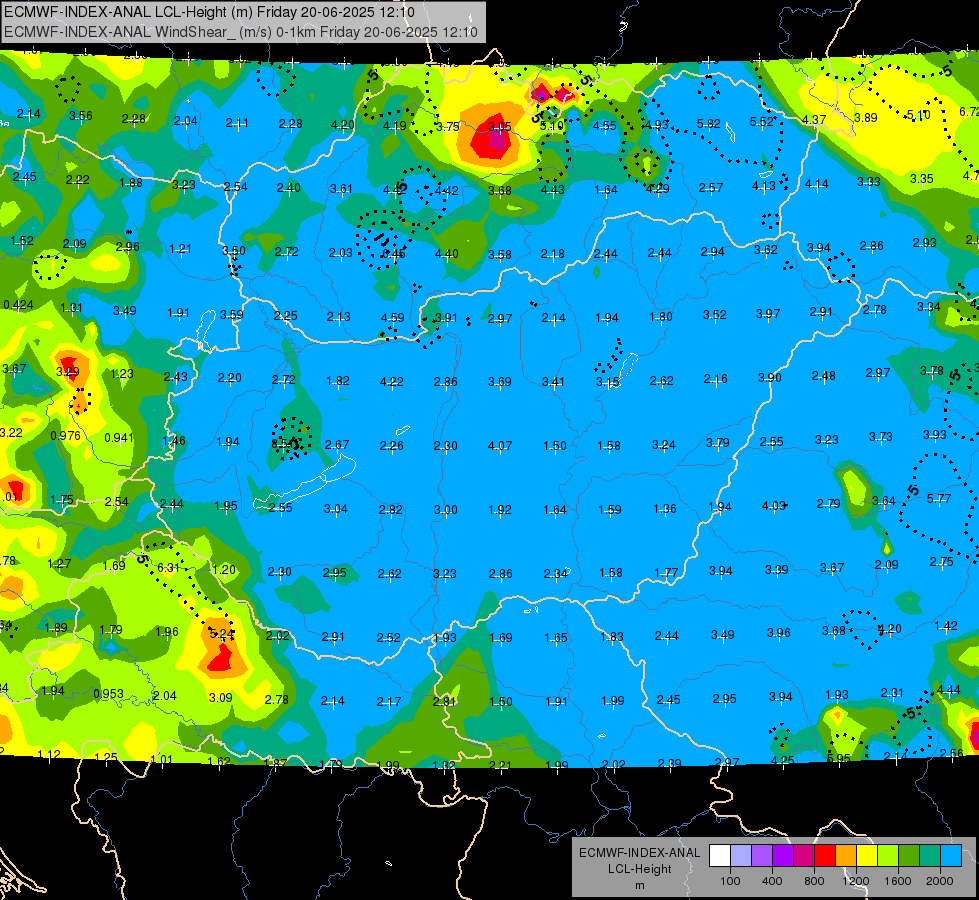The width and height of the screenshot is (979, 900).
Task: Click the wind shear value 4.03
Action: pyautogui.click(x=774, y=505)
